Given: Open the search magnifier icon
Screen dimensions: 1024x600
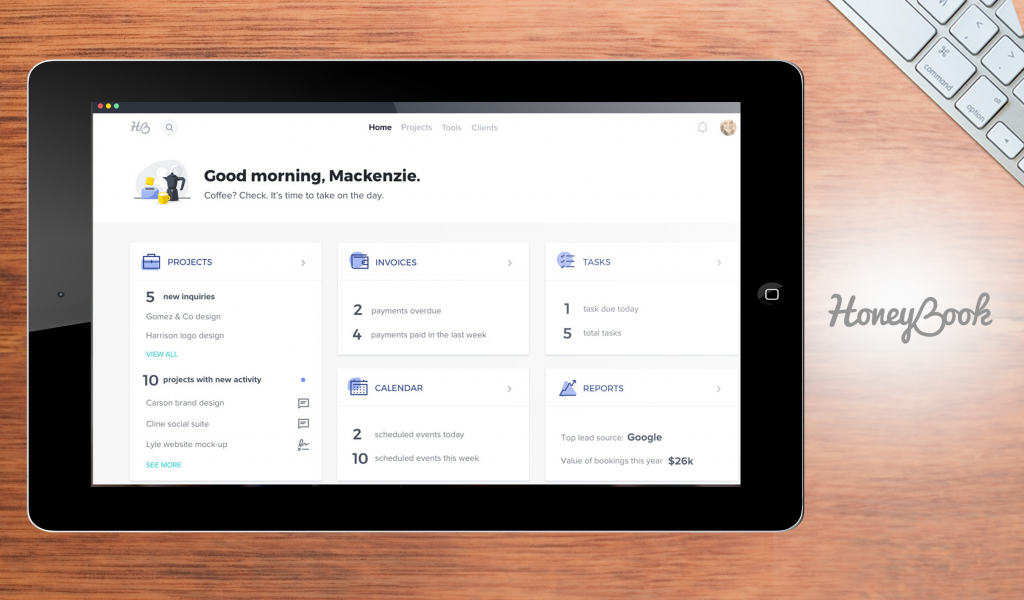Looking at the screenshot, I should [x=169, y=127].
